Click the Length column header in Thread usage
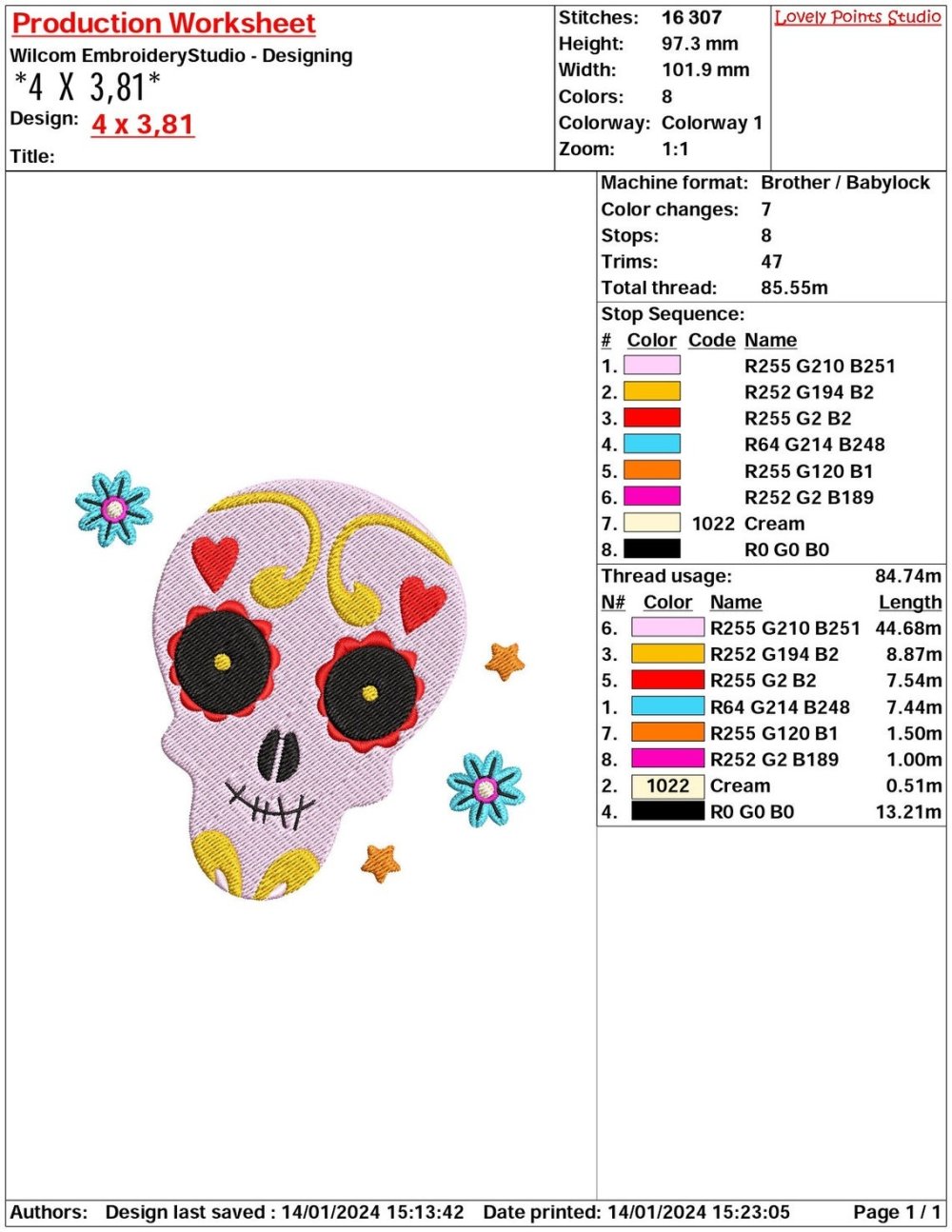The width and height of the screenshot is (952, 1232). tap(909, 603)
